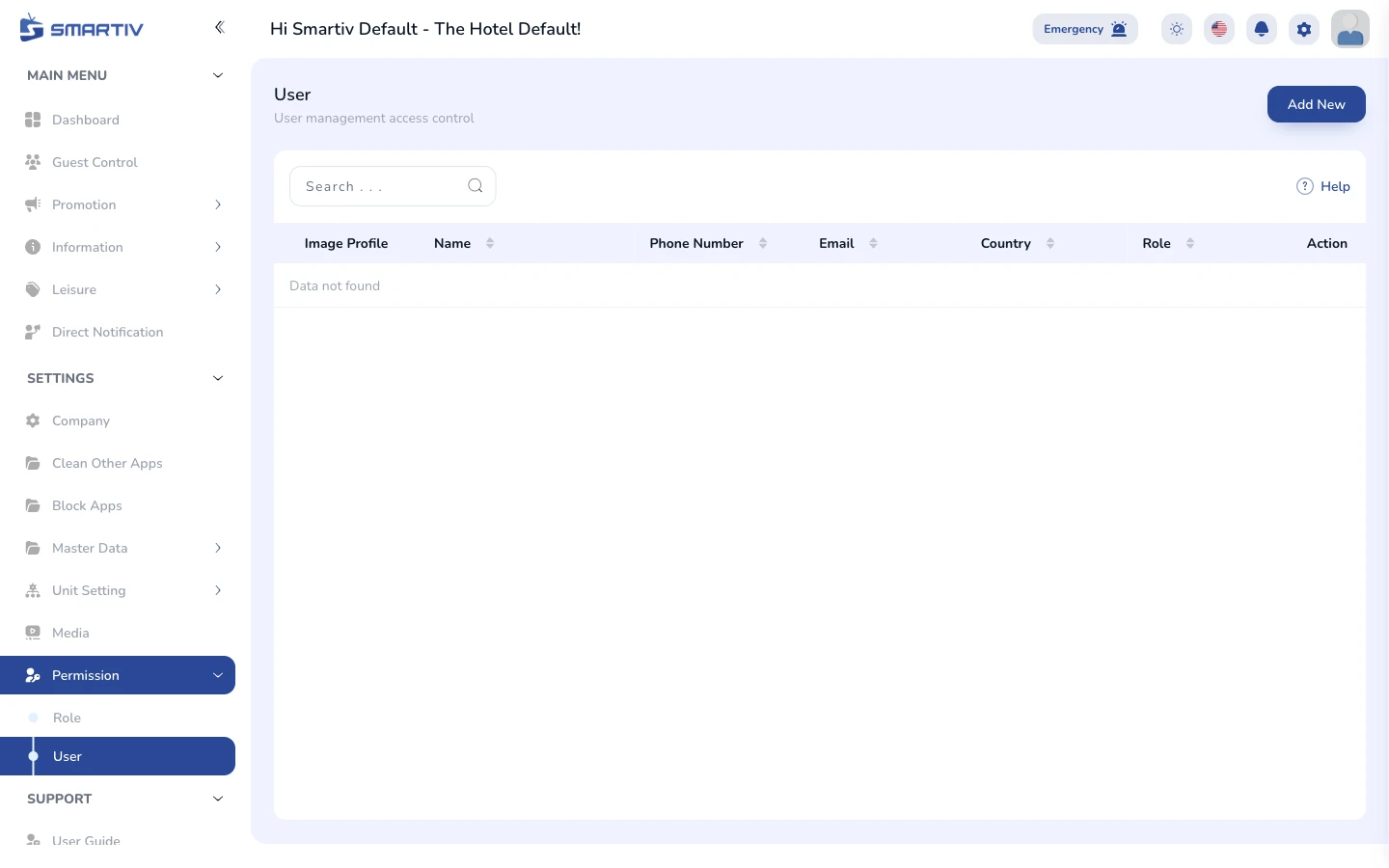Expand the Promotion submenu chevron
Screen dimensions: 1389x868
point(218,204)
